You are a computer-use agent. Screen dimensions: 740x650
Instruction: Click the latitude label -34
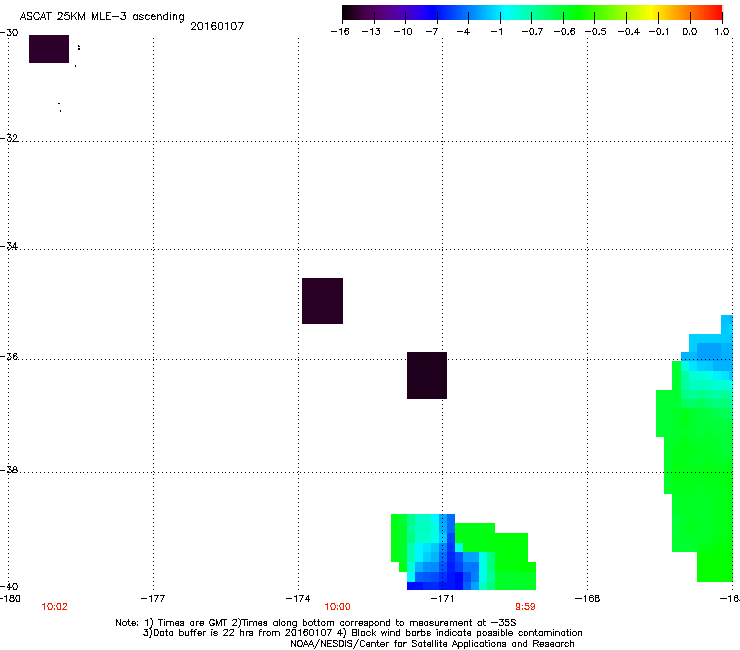pyautogui.click(x=9, y=246)
